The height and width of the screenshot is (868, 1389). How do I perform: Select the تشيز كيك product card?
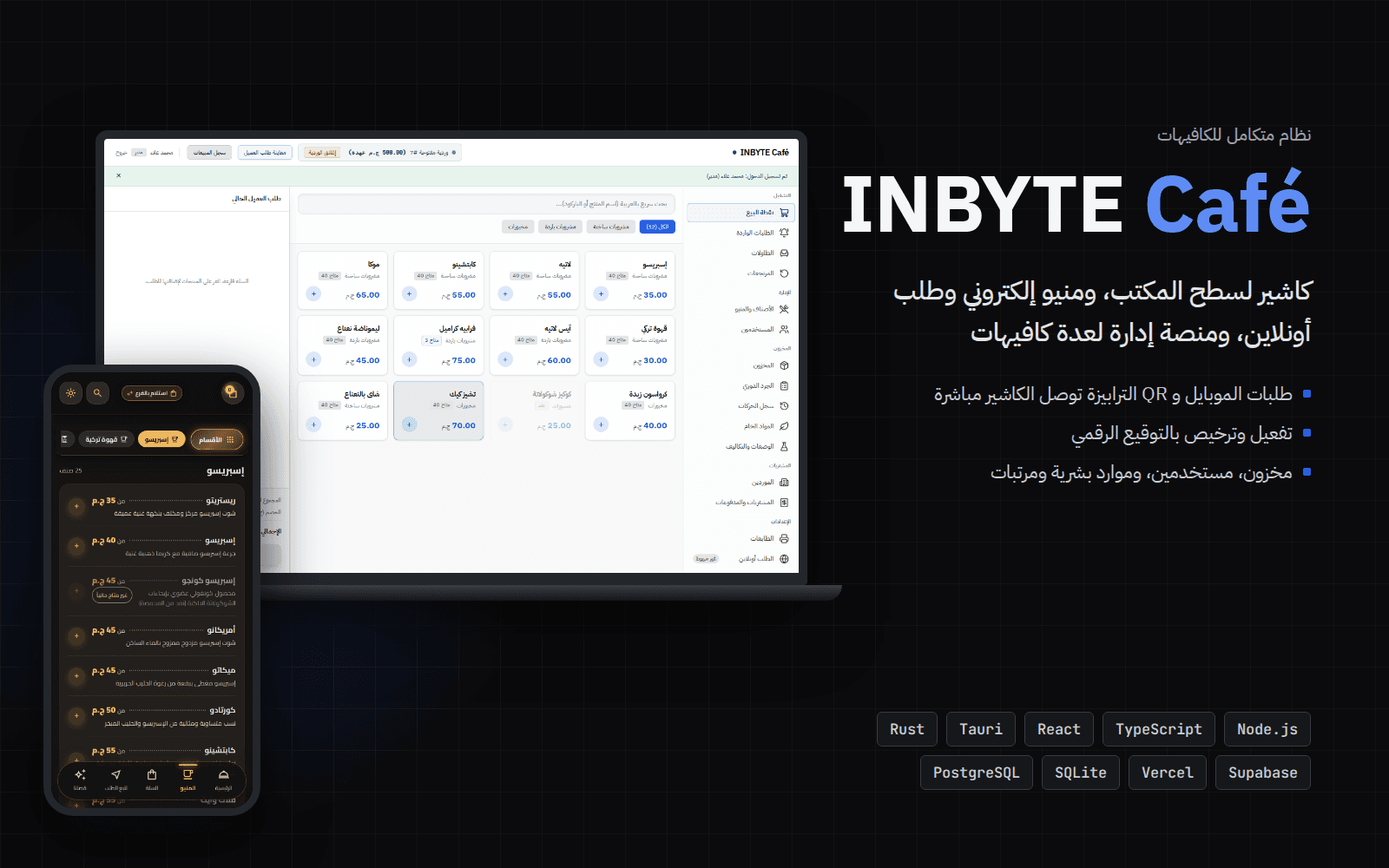coord(438,411)
